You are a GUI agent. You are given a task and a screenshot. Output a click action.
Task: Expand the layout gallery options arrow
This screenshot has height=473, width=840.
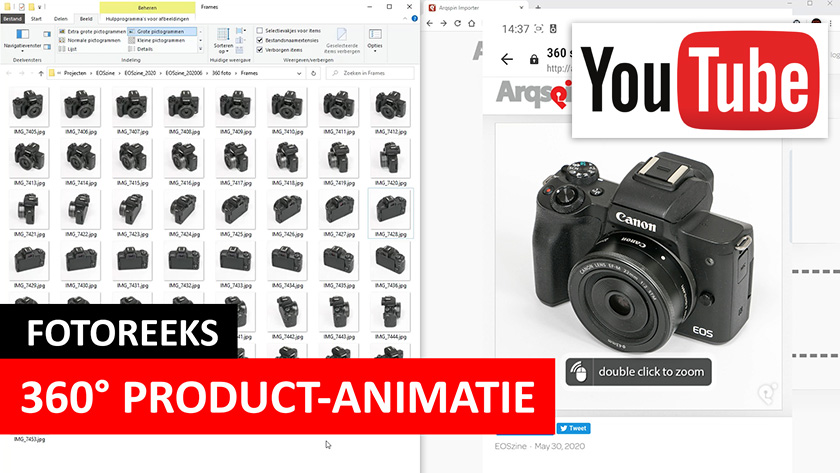pos(200,48)
